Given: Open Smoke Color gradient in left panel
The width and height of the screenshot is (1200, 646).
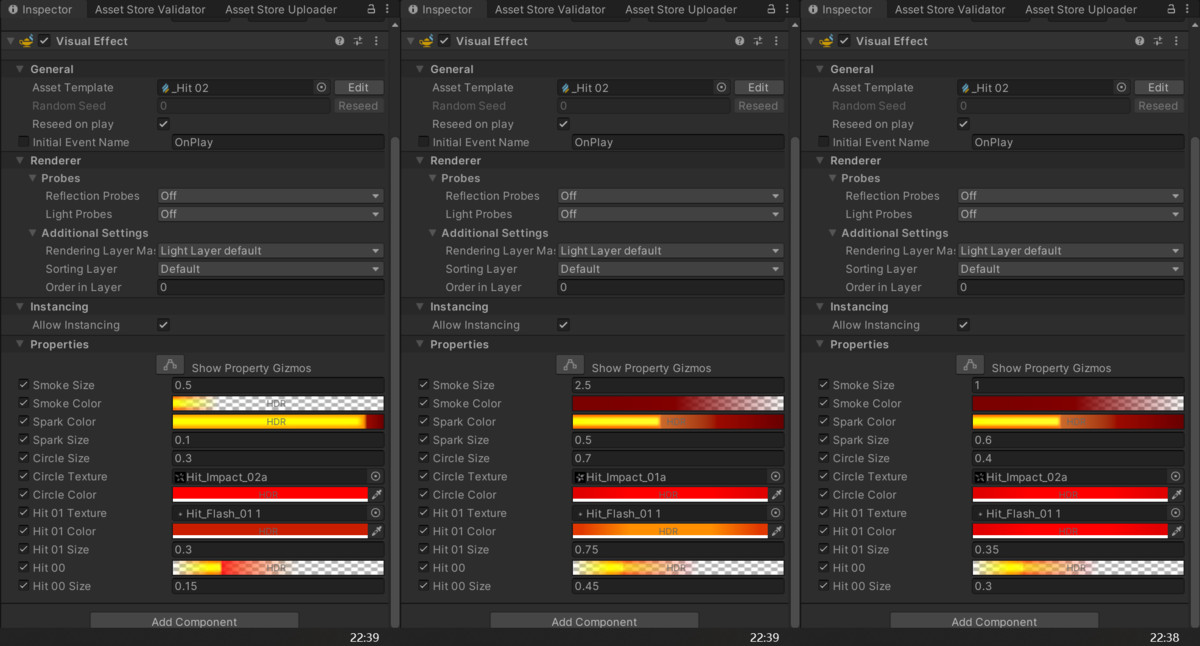Looking at the screenshot, I should tap(278, 404).
